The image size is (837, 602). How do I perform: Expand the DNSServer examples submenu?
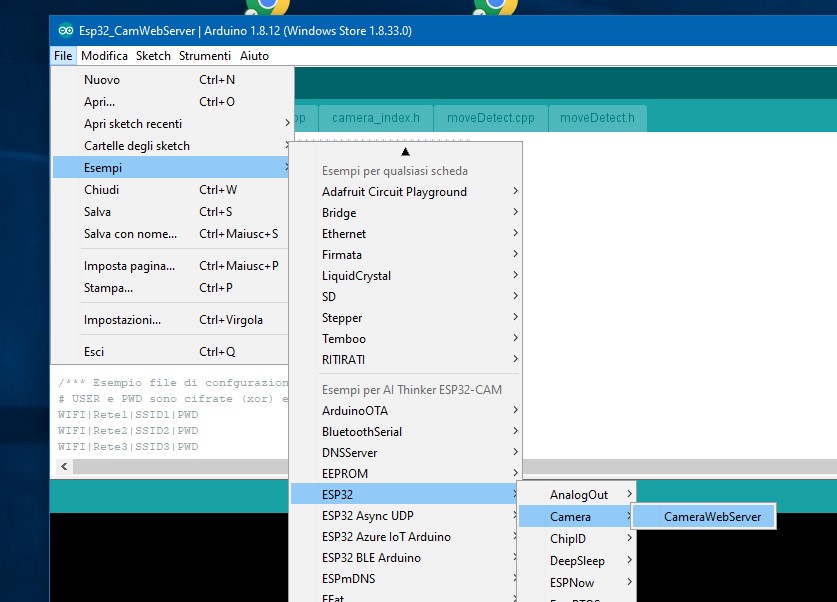406,453
